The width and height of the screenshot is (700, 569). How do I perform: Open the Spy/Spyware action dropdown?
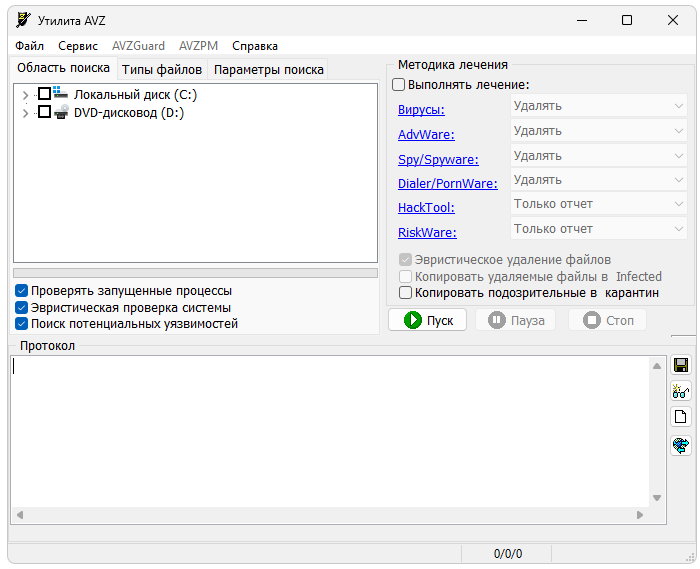pos(598,156)
